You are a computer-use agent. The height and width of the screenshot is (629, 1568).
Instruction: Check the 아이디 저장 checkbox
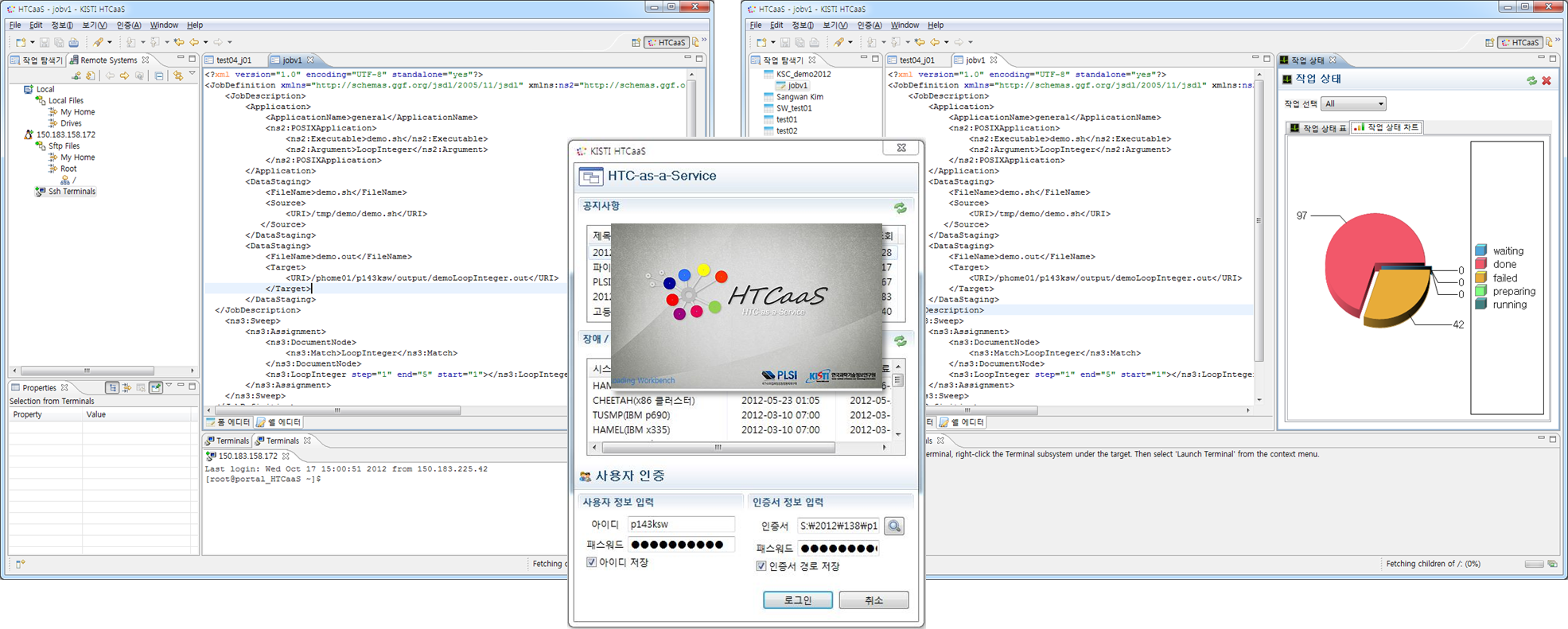pyautogui.click(x=592, y=562)
